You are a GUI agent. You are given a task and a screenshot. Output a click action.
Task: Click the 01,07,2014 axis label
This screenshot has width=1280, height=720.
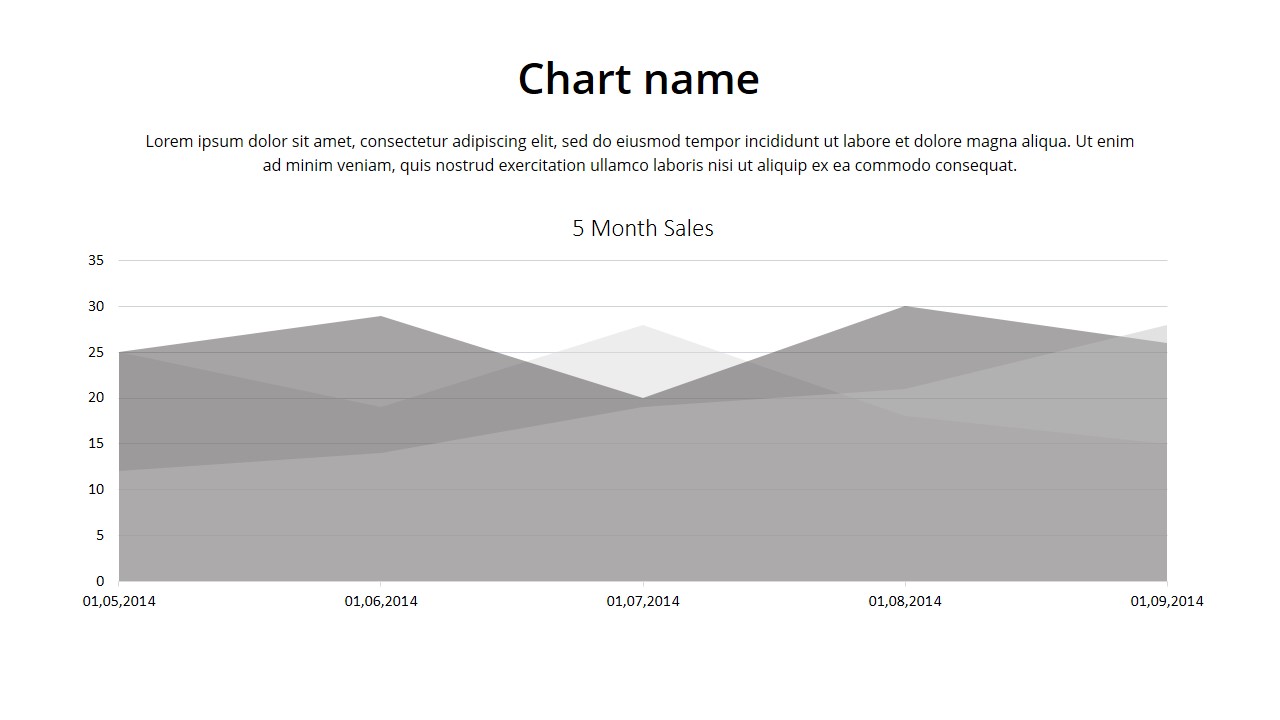coord(643,601)
